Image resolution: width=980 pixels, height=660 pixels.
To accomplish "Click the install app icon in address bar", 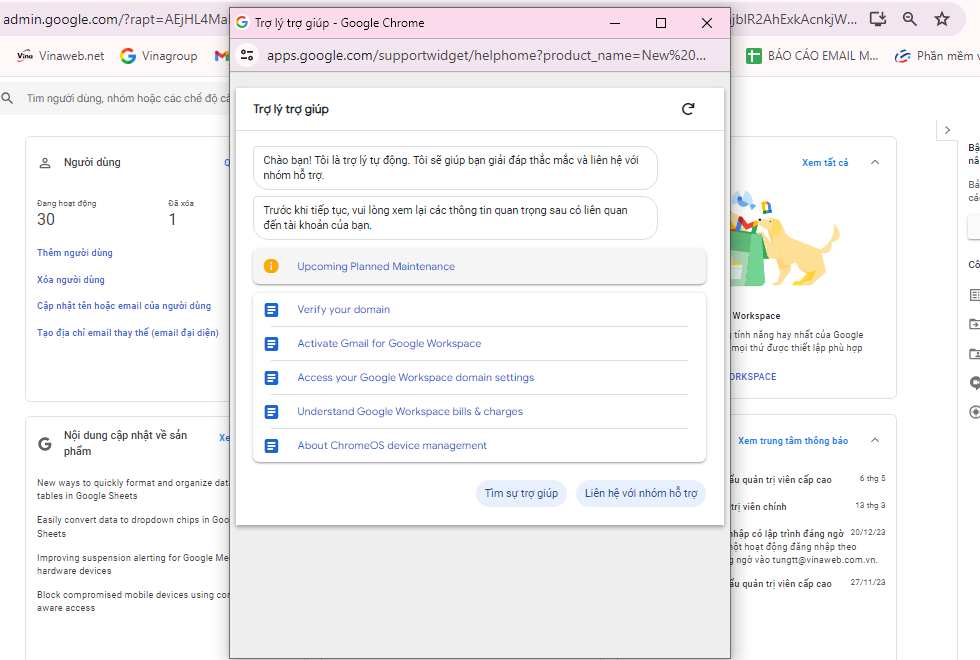I will (x=877, y=18).
